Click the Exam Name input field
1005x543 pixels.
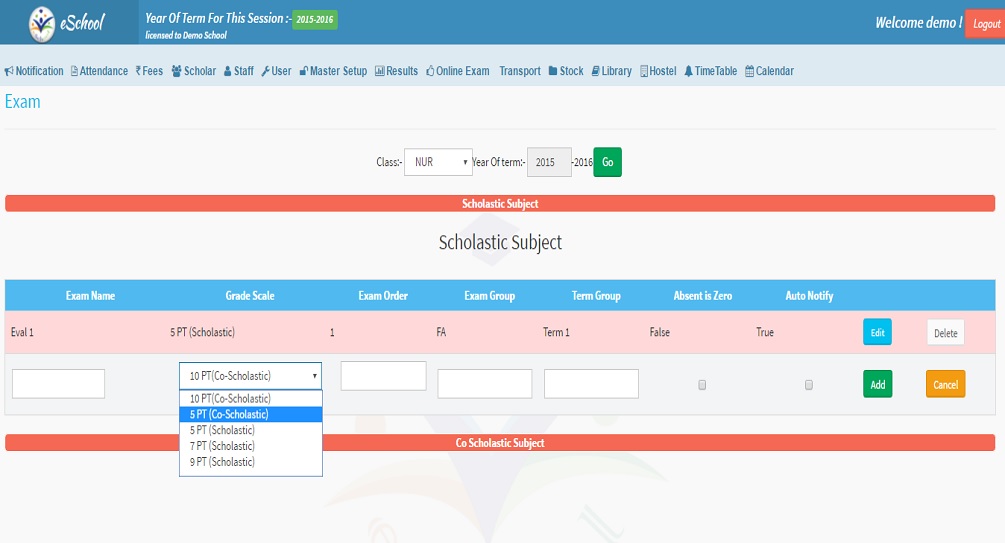(x=58, y=384)
